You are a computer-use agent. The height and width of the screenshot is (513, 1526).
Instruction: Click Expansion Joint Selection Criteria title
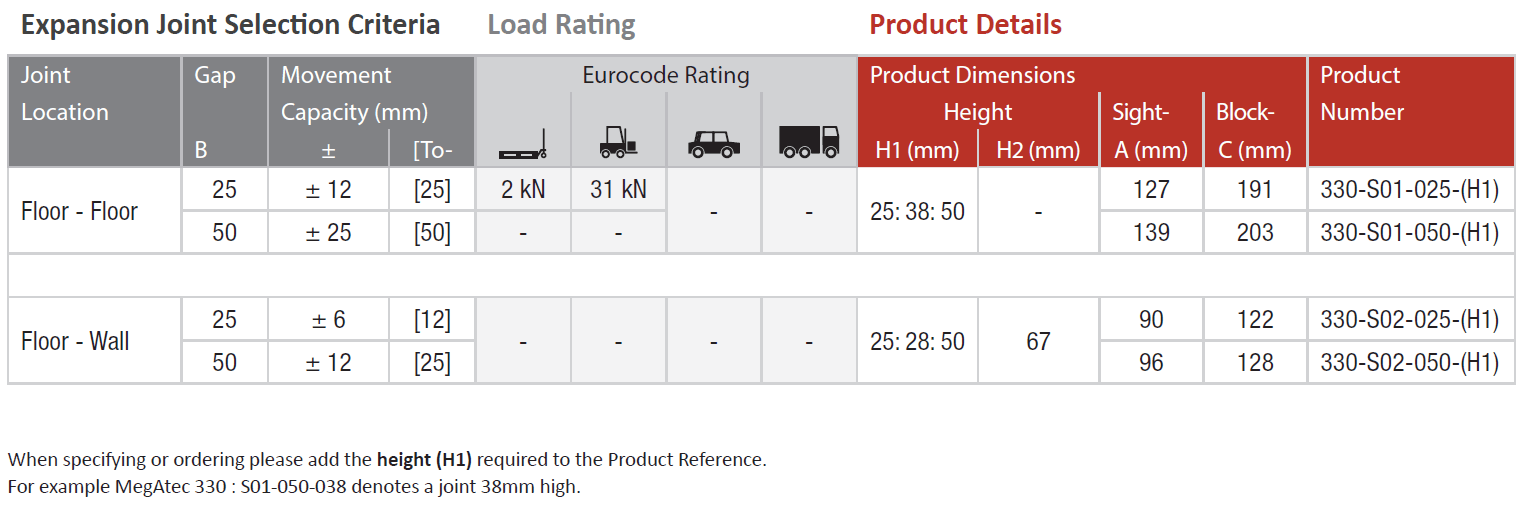coord(231,25)
